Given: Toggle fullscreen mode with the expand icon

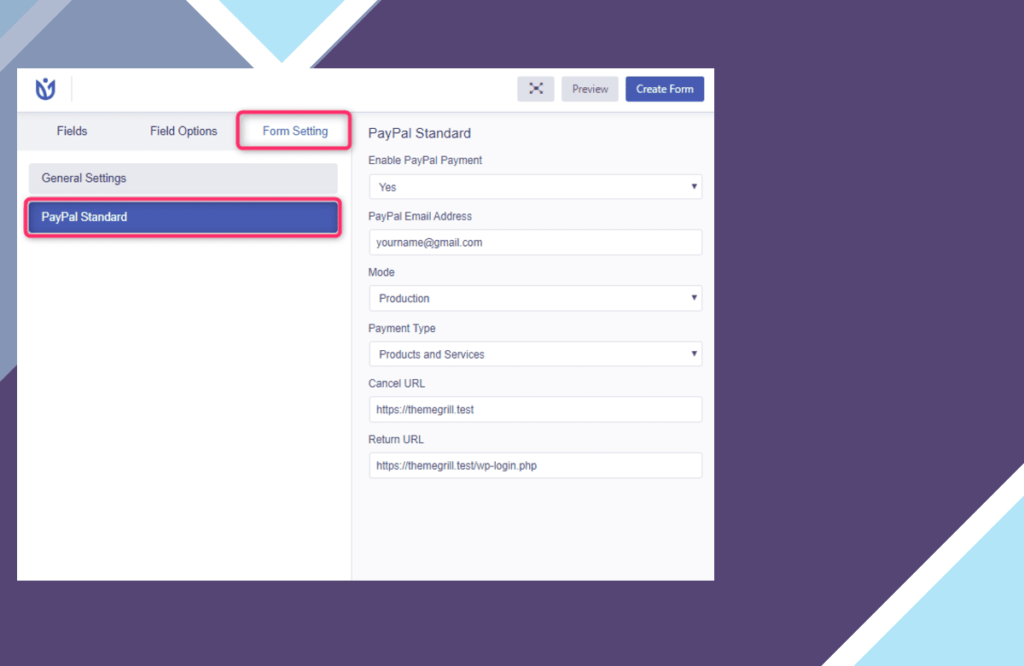Looking at the screenshot, I should pos(536,89).
